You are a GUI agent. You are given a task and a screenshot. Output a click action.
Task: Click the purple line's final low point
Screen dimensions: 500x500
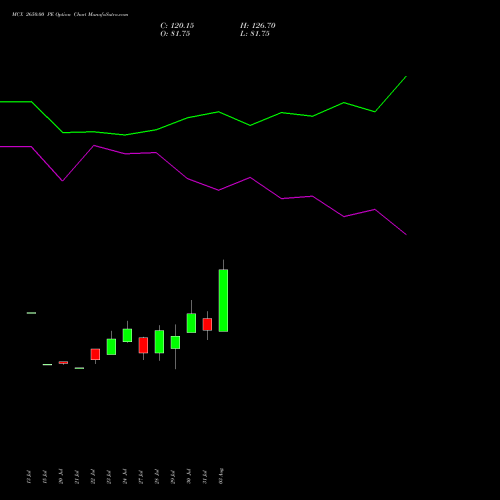[406, 235]
